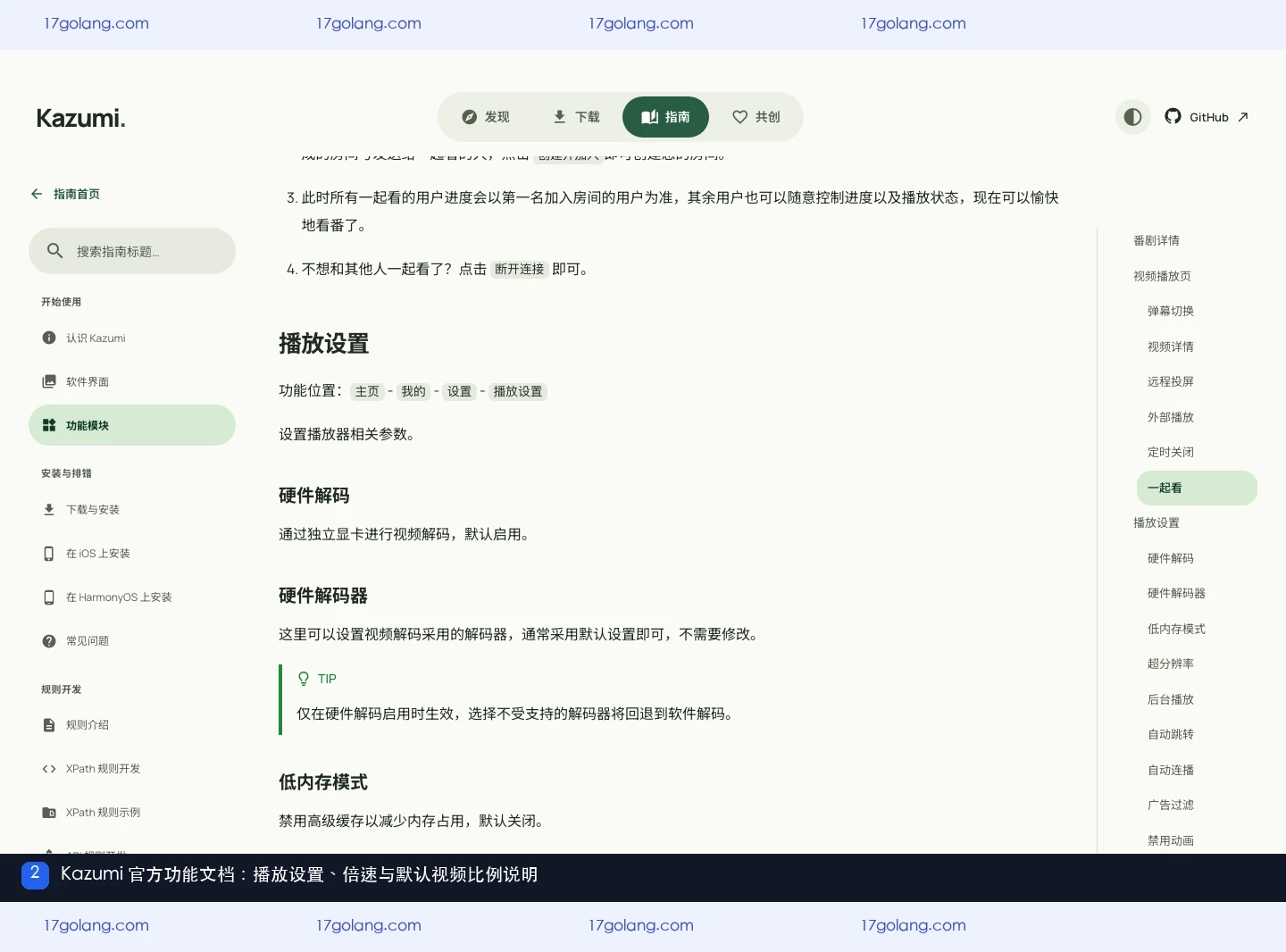Click the document icon beside 规则介绍
The width and height of the screenshot is (1286, 952).
tap(49, 724)
